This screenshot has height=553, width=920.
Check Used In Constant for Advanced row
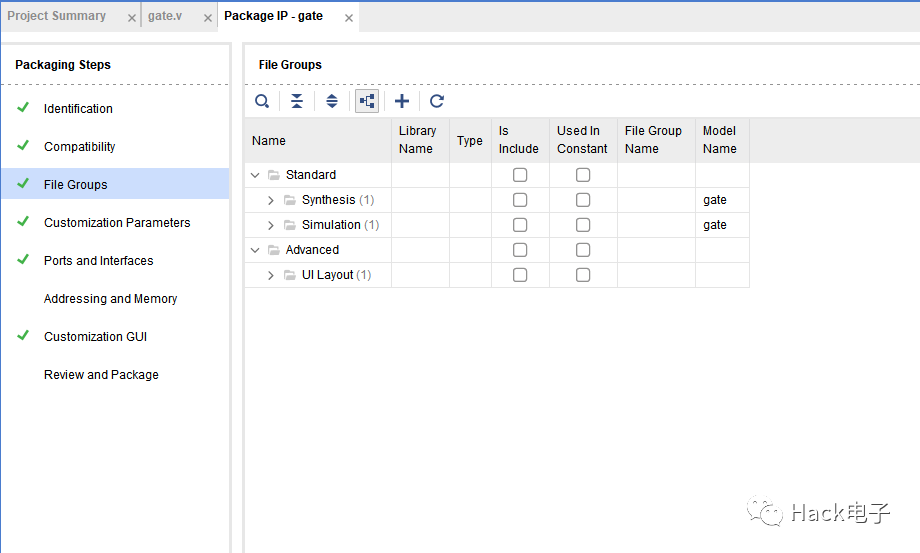coord(583,250)
